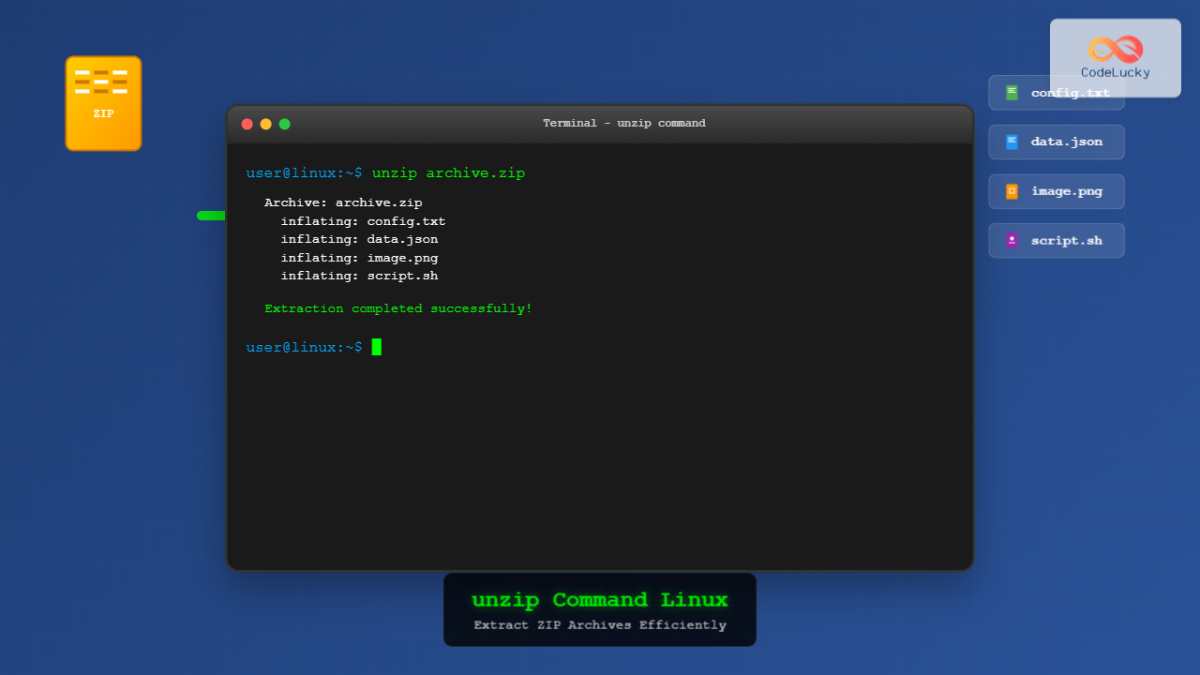Click the blinking green terminal cursor
This screenshot has height=675, width=1200.
[x=376, y=347]
